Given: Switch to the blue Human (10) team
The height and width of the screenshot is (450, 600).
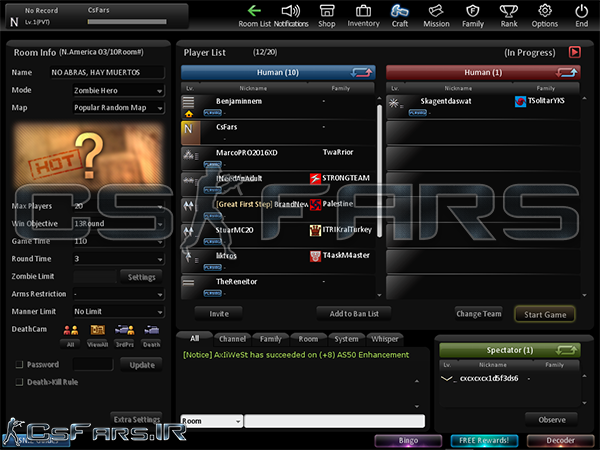Looking at the screenshot, I should (278, 73).
